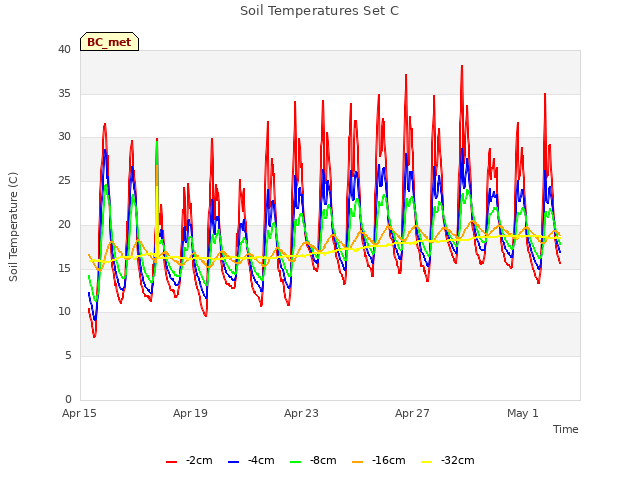The width and height of the screenshot is (640, 480).
Task: Click the blue -4cm legend color marker
Action: [233, 462]
